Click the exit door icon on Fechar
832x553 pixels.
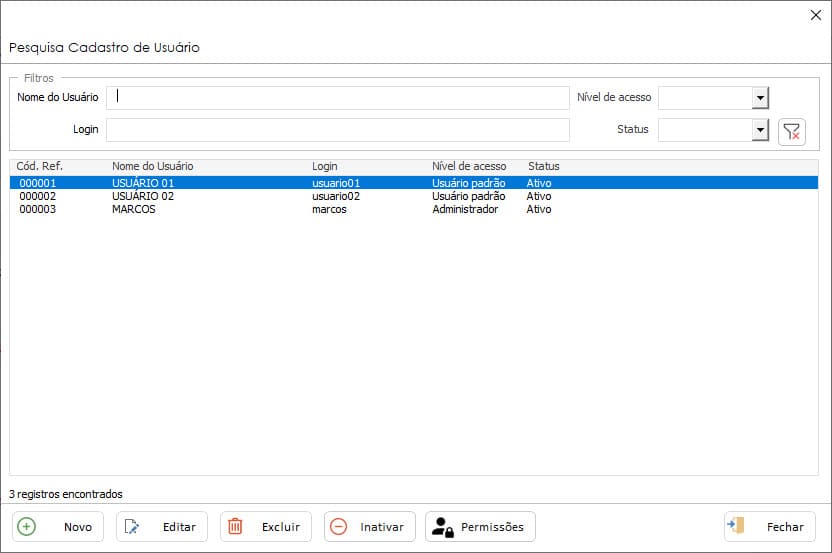coord(736,526)
